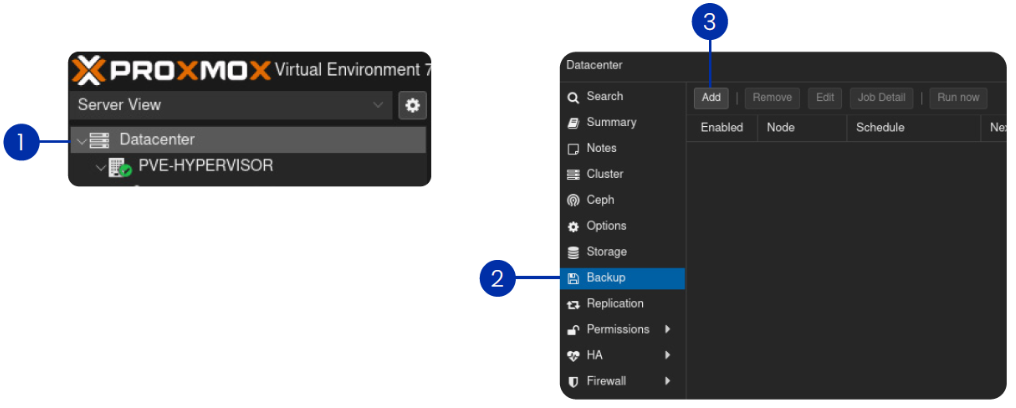The height and width of the screenshot is (408, 1016).
Task: Open the Cluster section
Action: coord(605,174)
